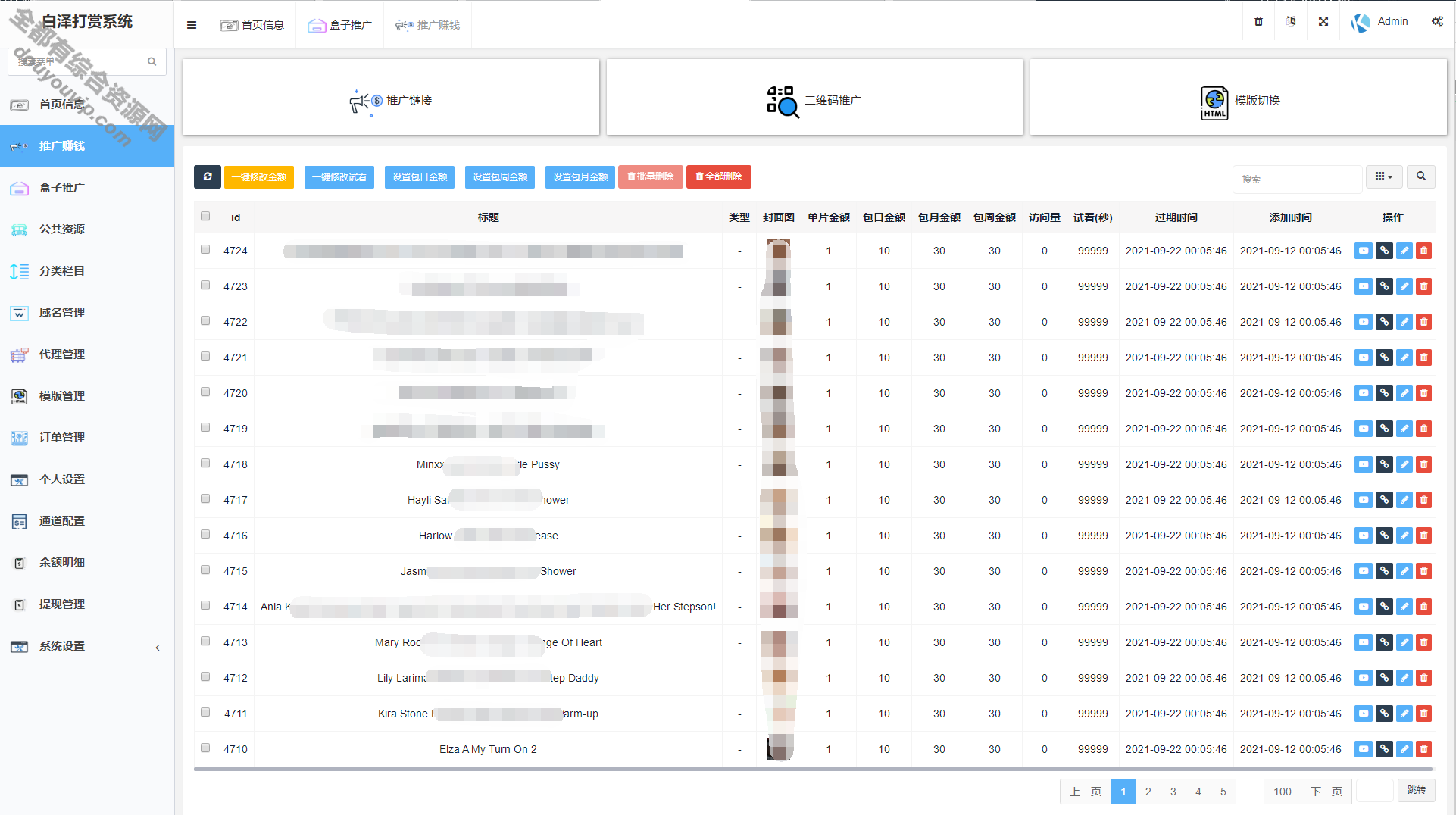Viewport: 1456px width, 815px height.
Task: Open 公共资源 in the sidebar
Action: click(x=87, y=230)
